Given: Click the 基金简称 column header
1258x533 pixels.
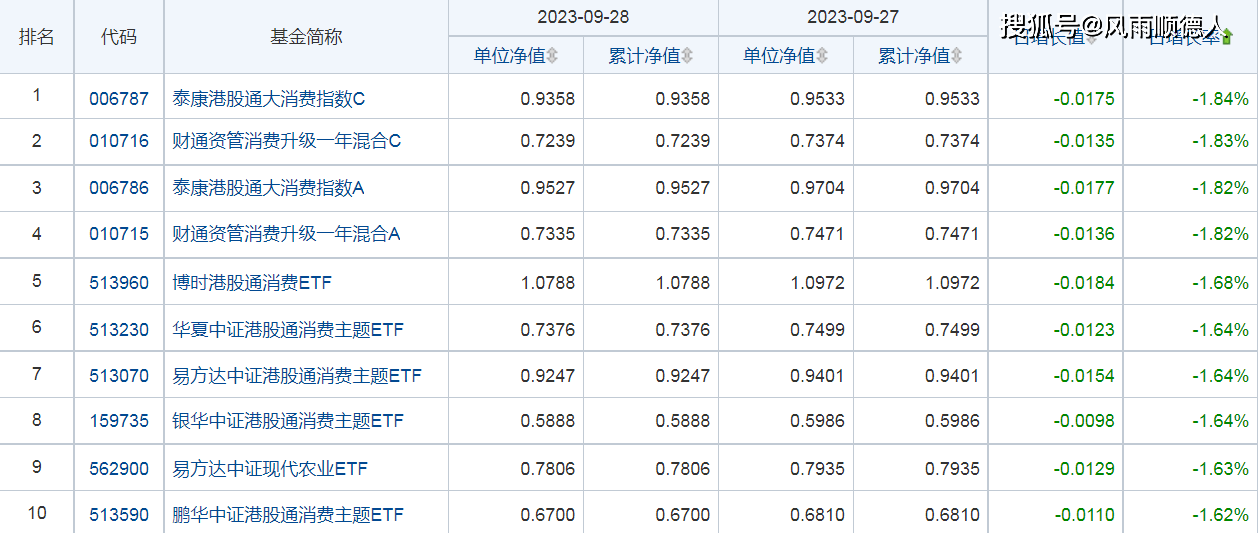Looking at the screenshot, I should coord(306,37).
